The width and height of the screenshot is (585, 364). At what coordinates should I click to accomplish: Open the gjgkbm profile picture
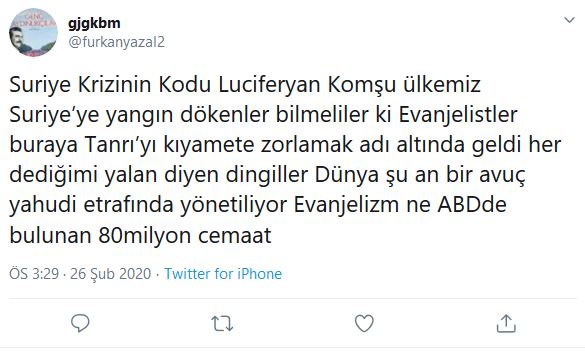33,32
